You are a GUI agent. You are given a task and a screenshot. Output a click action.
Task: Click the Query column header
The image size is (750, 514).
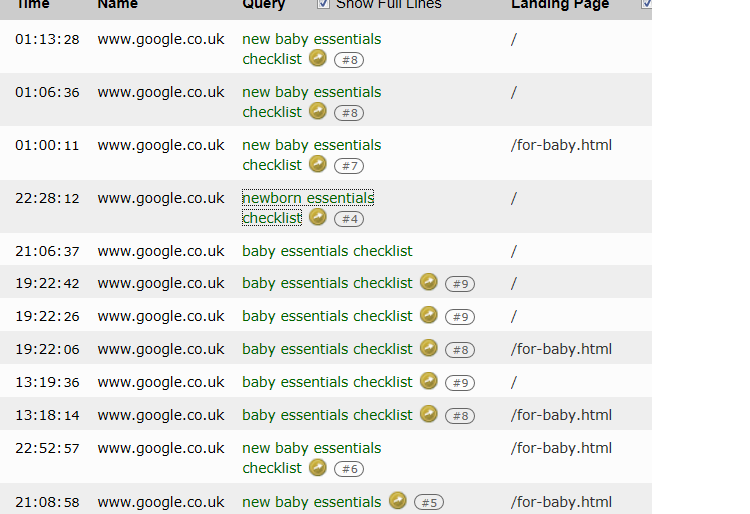point(264,4)
